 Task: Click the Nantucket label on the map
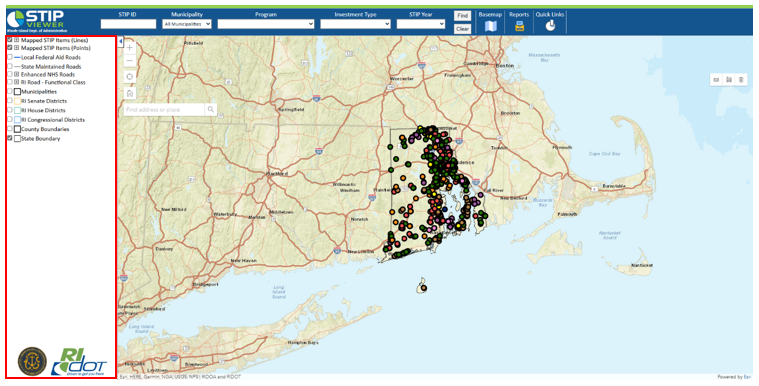[642, 265]
